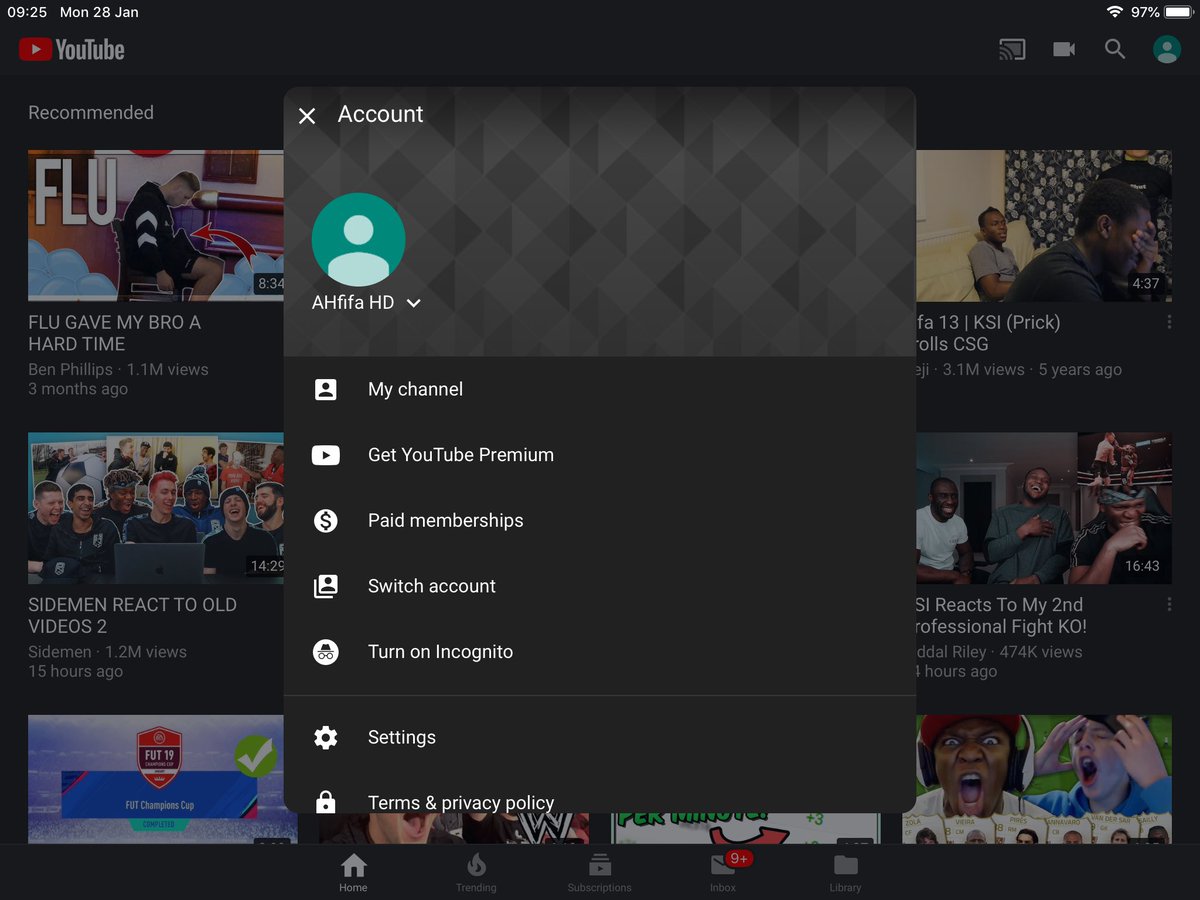Click the YouTube Premium play icon
This screenshot has width=1200, height=900.
point(326,455)
